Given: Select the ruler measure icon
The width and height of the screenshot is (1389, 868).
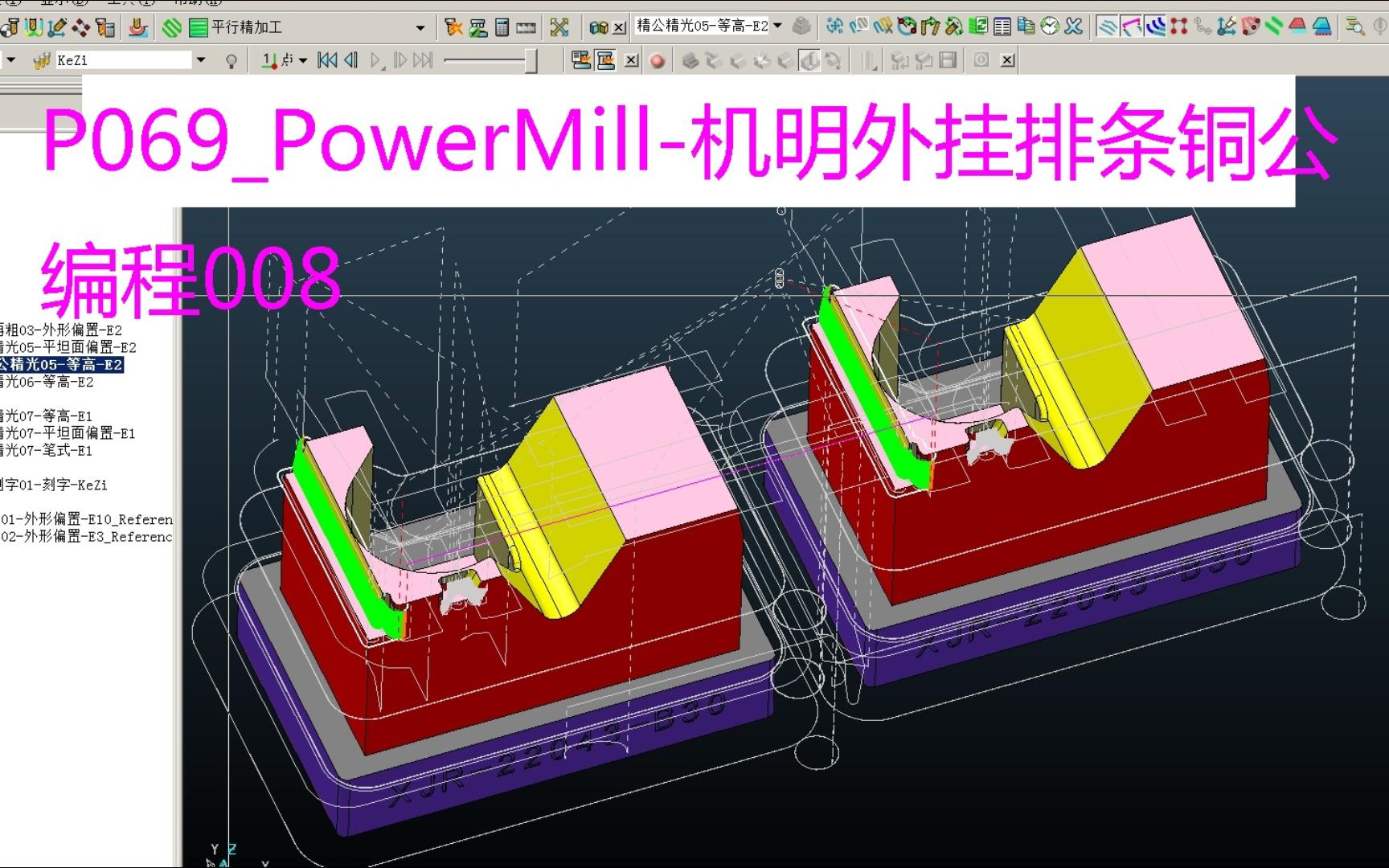Looking at the screenshot, I should (526, 27).
